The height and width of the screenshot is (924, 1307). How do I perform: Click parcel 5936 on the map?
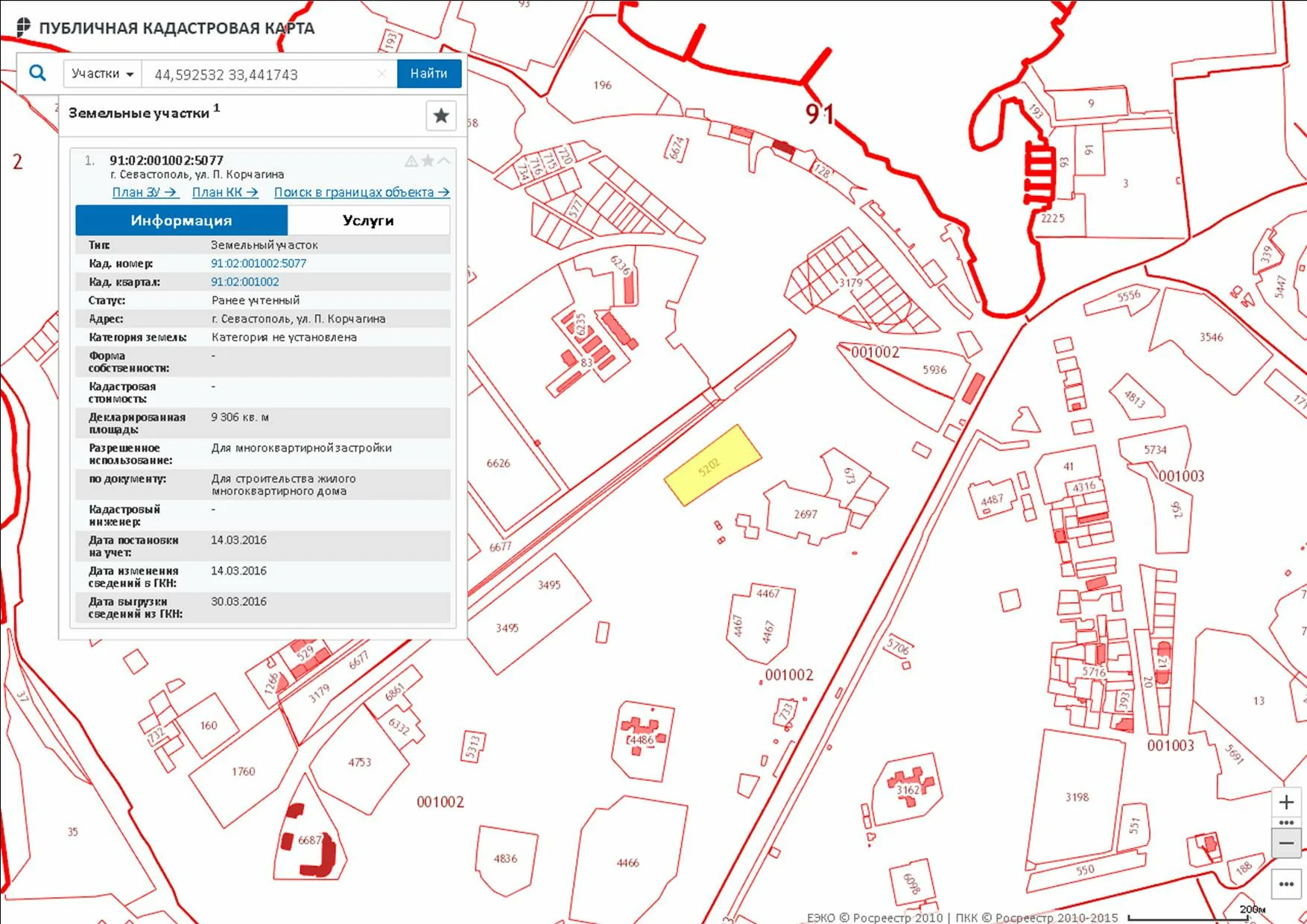pos(934,370)
